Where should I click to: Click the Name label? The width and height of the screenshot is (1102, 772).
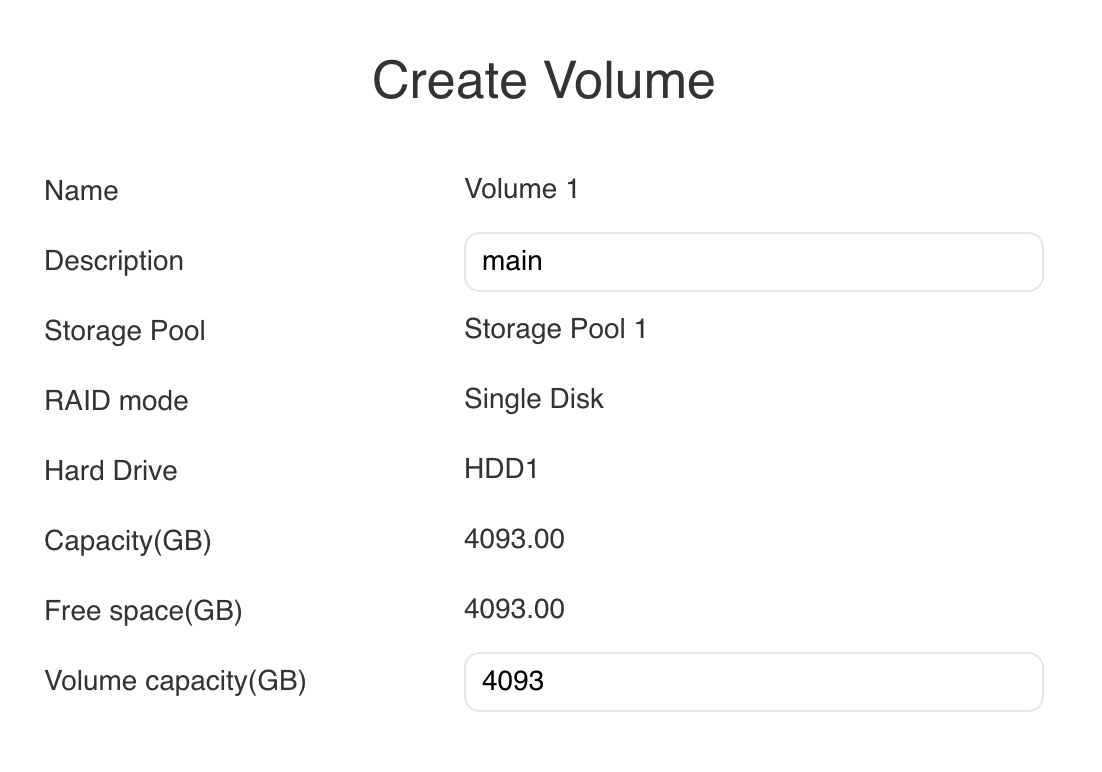(x=80, y=190)
